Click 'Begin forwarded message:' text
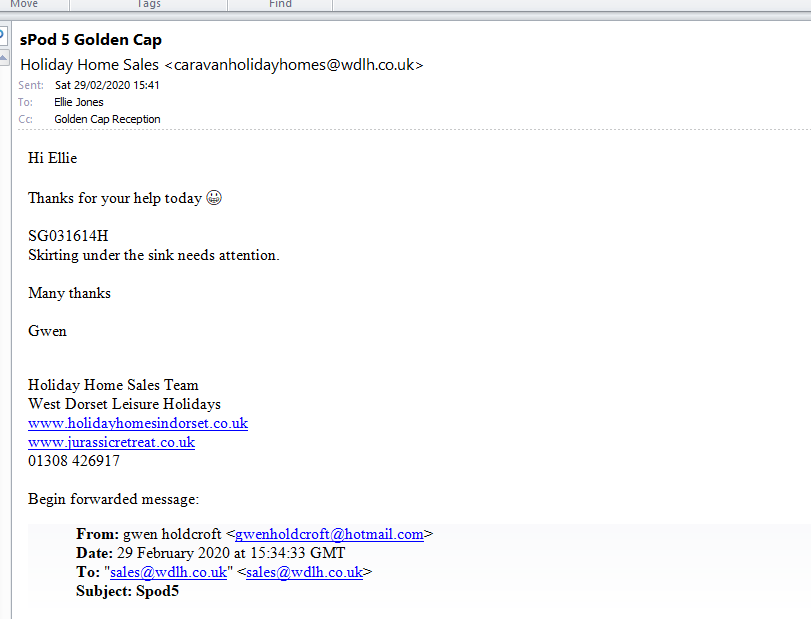This screenshot has width=811, height=619. pos(113,500)
